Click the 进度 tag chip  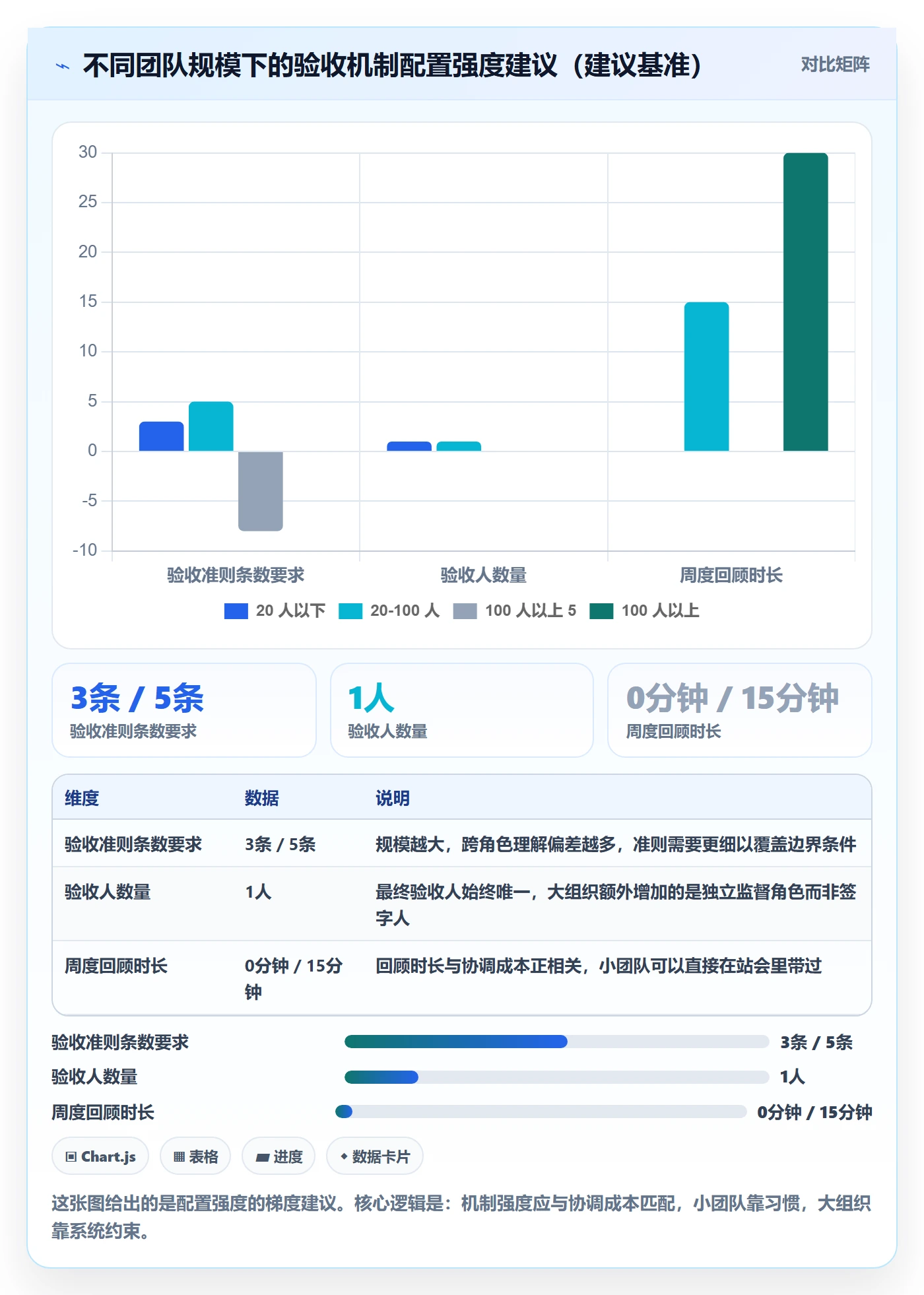click(279, 1156)
